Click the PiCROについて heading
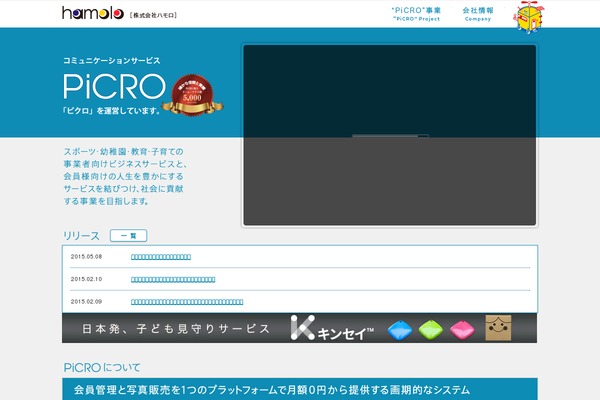Image resolution: width=600 pixels, height=400 pixels. (102, 367)
